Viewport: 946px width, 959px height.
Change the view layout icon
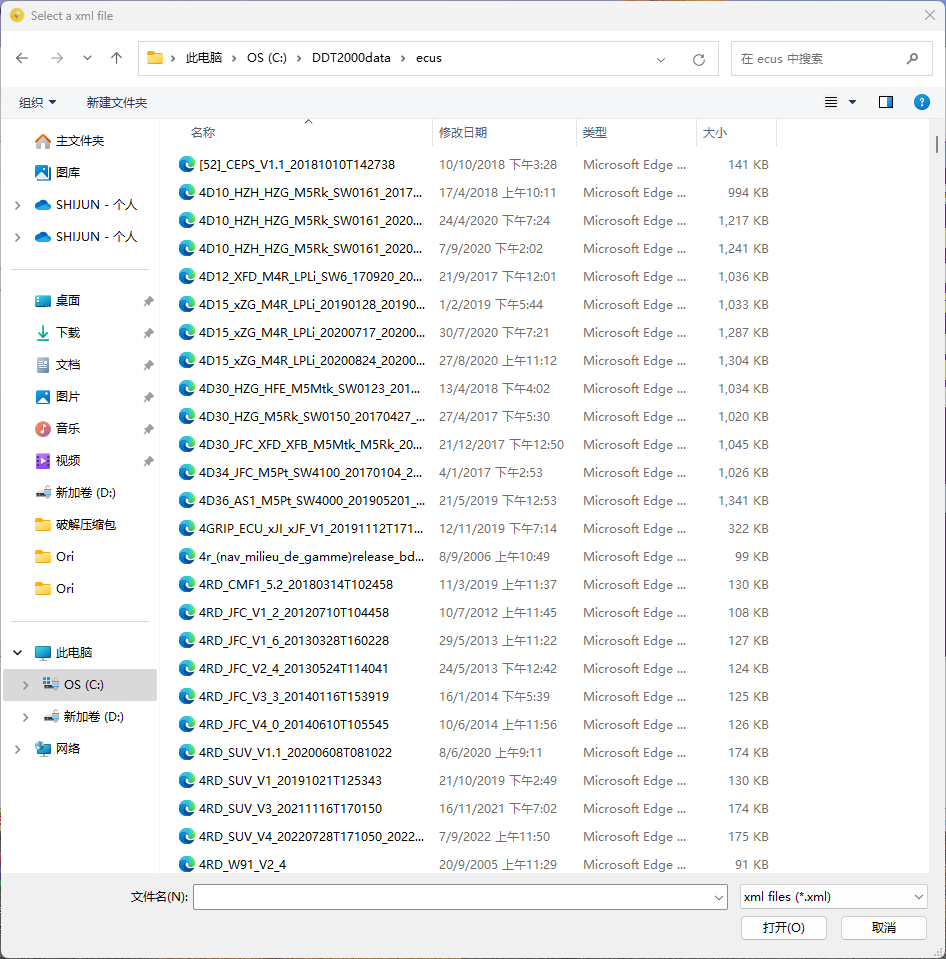830,102
